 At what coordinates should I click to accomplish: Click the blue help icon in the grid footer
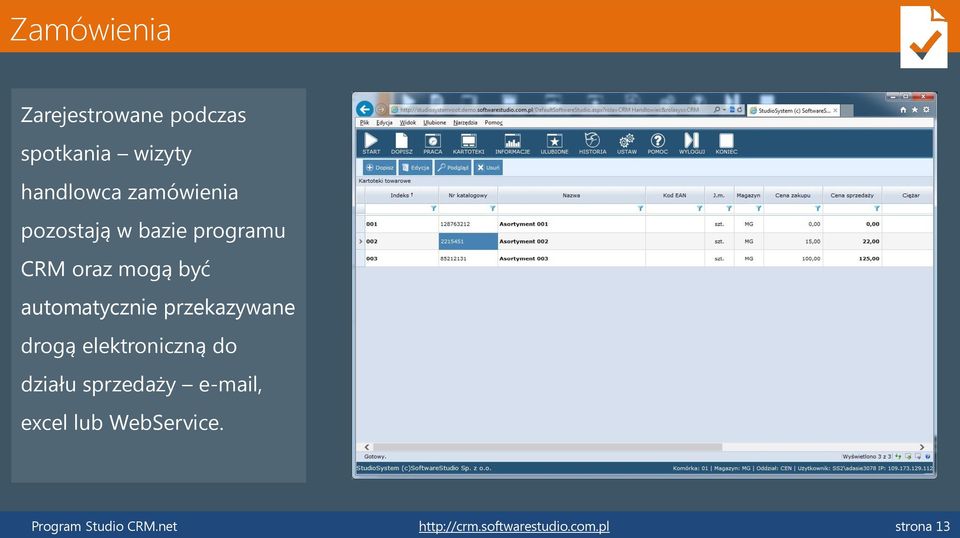point(928,457)
